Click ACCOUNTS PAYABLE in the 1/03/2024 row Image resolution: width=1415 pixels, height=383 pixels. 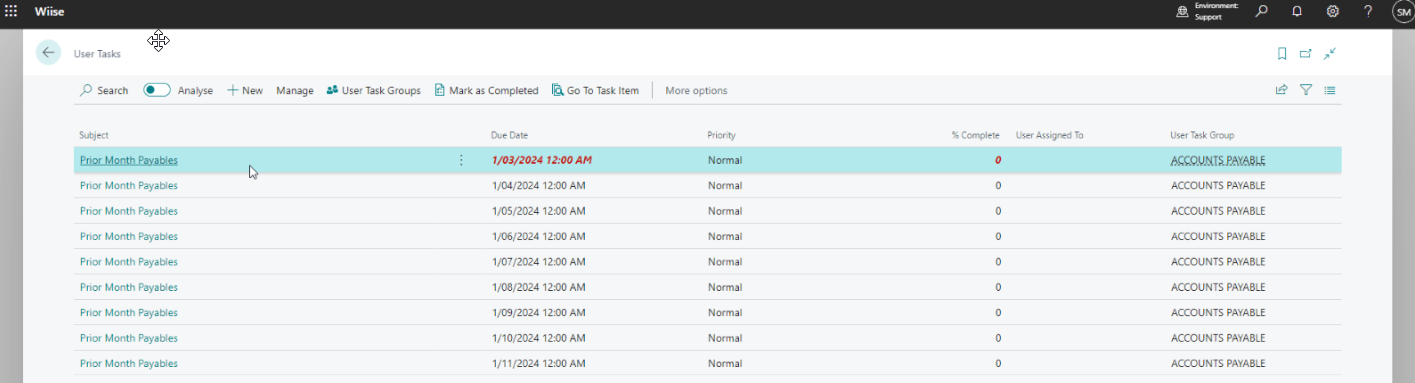pyautogui.click(x=1218, y=160)
